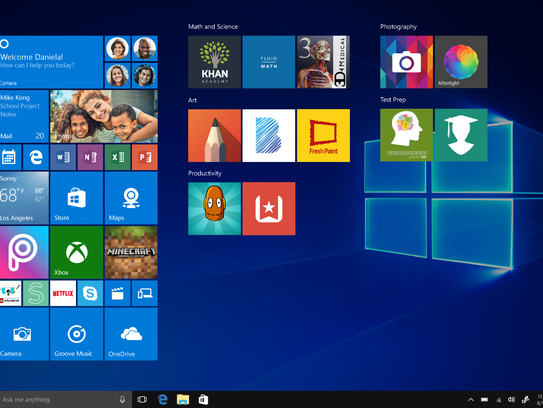
Task: Select the top-left contact photo
Action: (x=117, y=48)
